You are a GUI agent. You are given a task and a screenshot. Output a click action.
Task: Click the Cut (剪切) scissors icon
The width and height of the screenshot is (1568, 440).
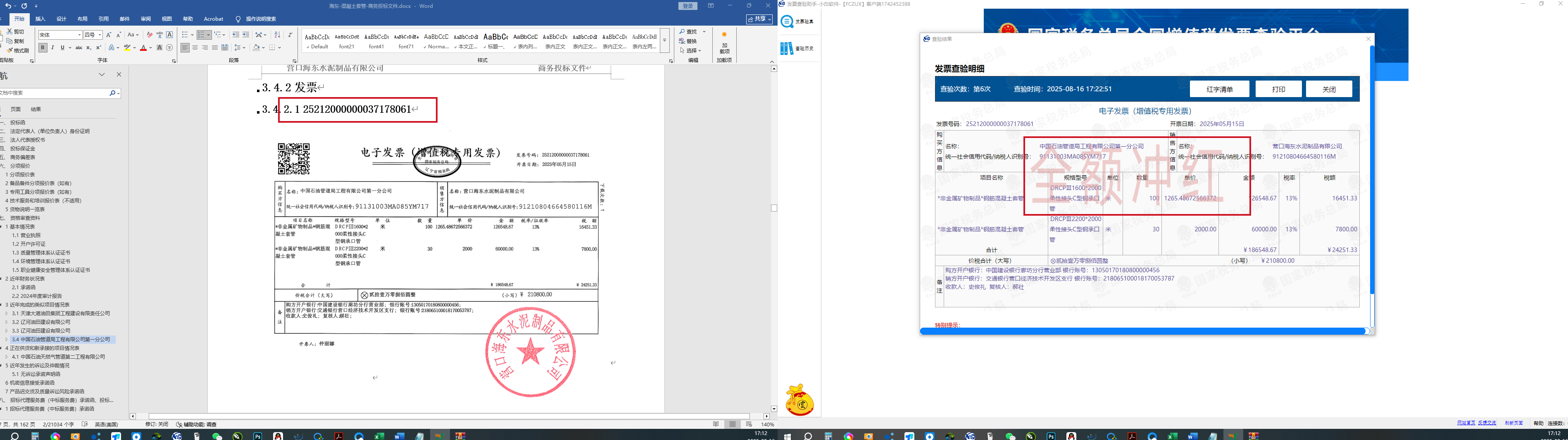click(10, 32)
